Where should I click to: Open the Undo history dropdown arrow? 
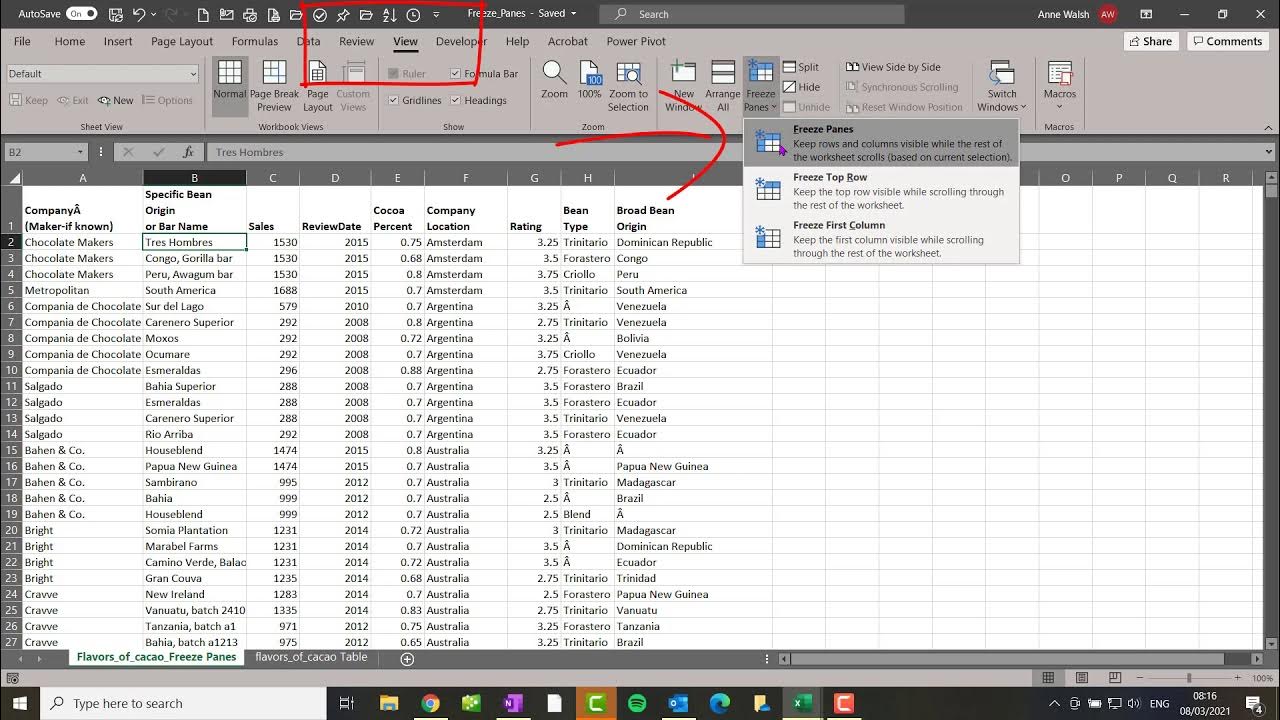pyautogui.click(x=153, y=14)
